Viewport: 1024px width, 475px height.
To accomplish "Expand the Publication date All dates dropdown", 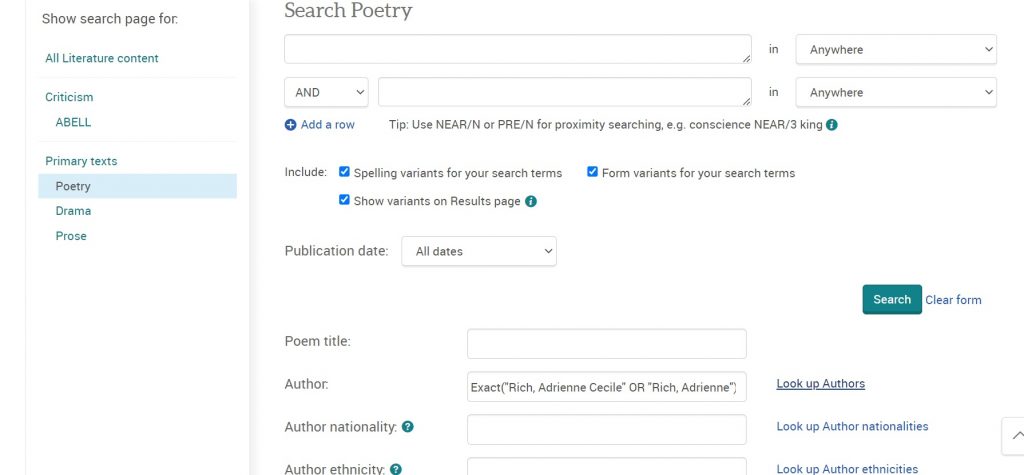I will click(x=479, y=251).
